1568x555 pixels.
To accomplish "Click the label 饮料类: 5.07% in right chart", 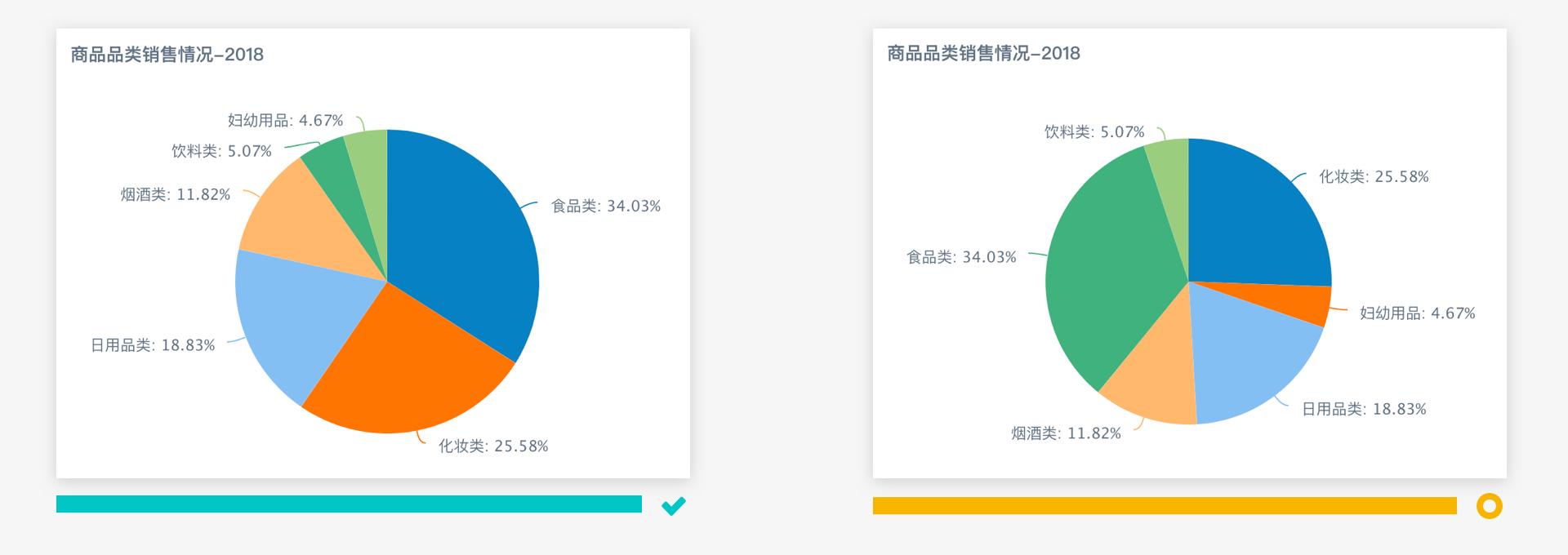I will tap(1094, 131).
